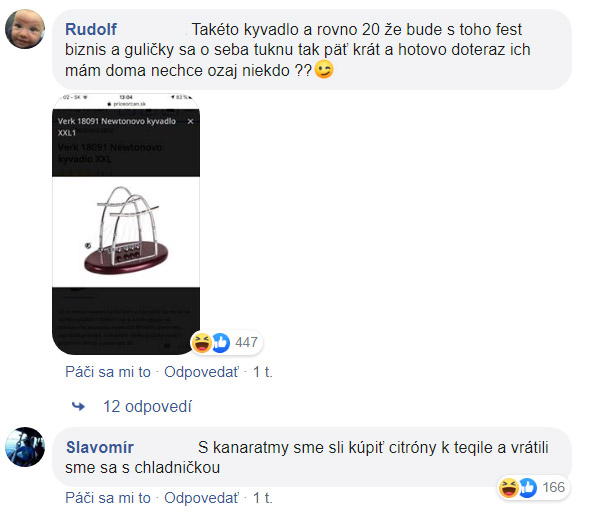597x519 pixels.
Task: Close the Newtonovo kyvadlo overlay via X
Action: coord(190,121)
